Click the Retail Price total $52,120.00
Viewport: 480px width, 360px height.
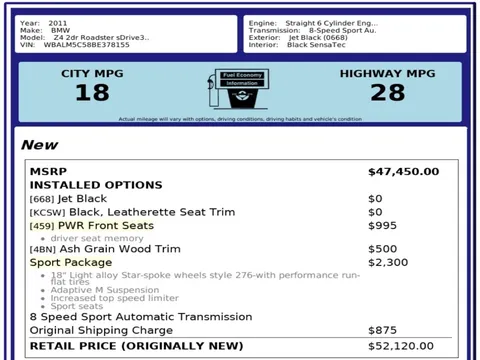coord(401,346)
